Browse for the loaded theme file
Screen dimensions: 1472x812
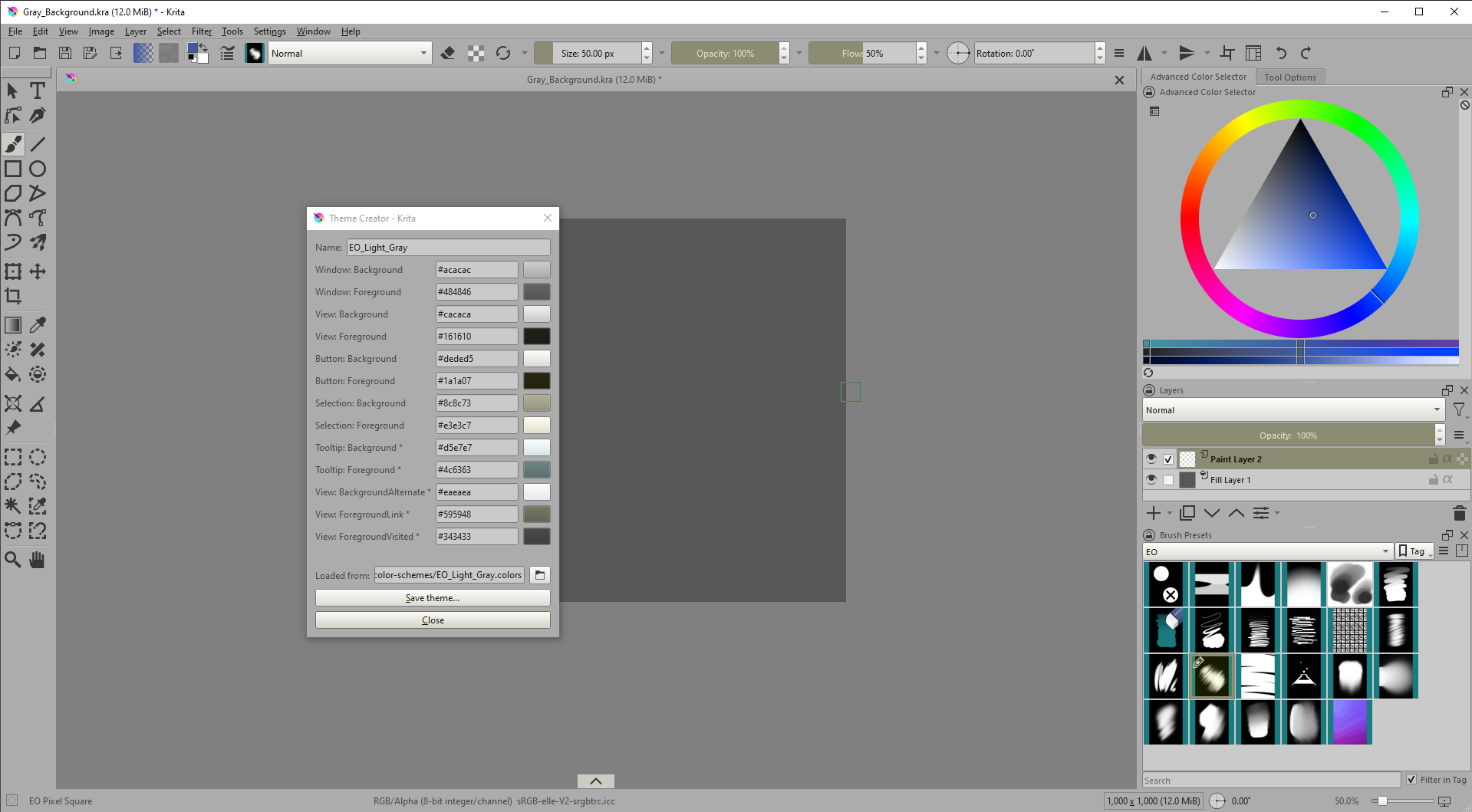(540, 575)
